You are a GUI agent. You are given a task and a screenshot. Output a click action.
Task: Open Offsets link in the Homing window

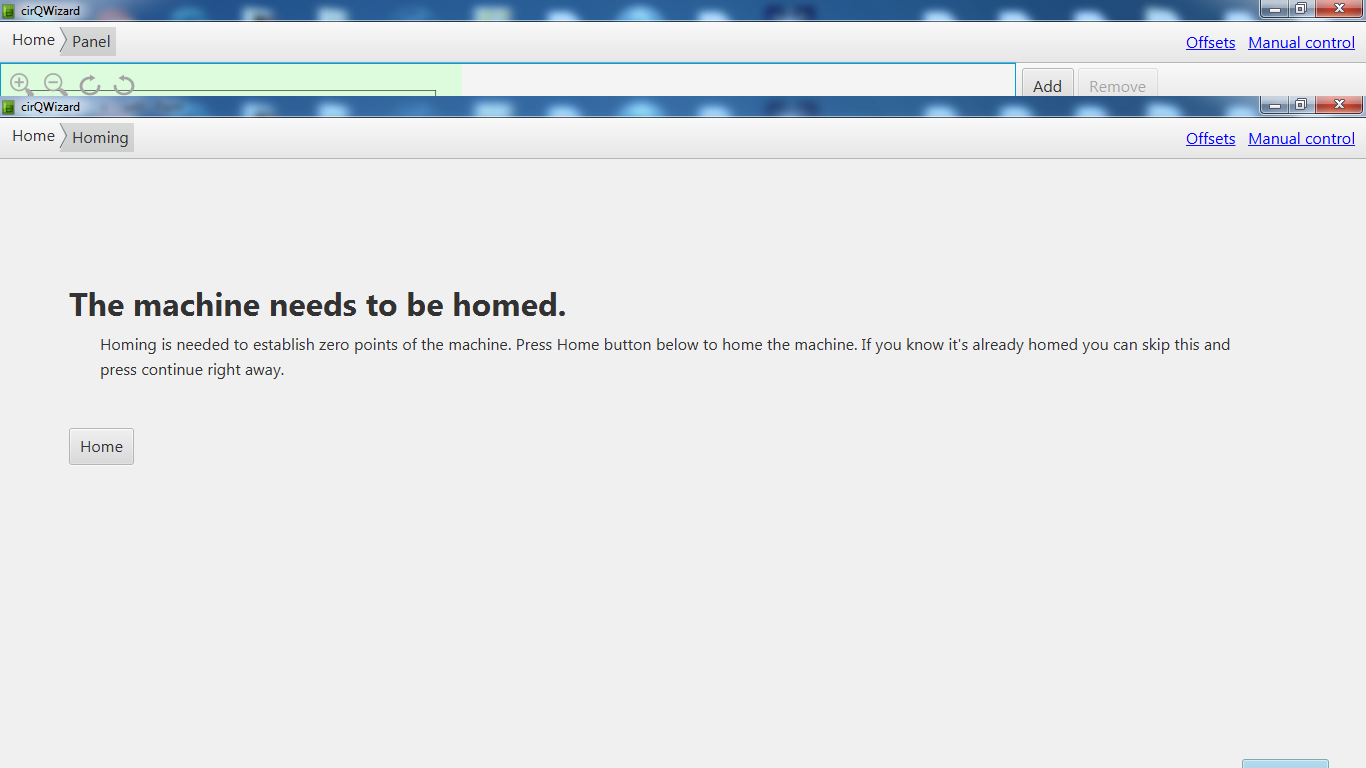point(1210,139)
